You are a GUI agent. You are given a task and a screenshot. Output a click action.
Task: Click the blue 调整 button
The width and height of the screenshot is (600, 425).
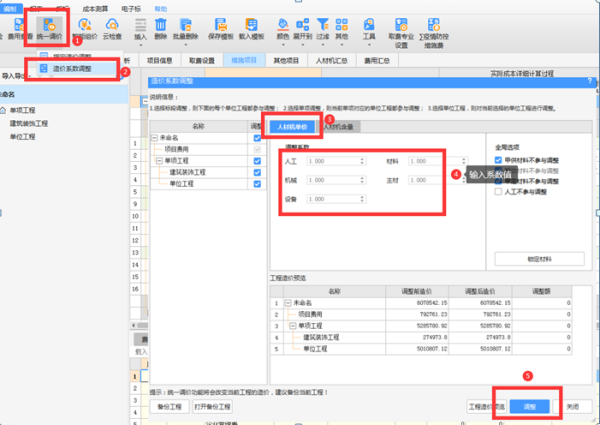pyautogui.click(x=528, y=407)
